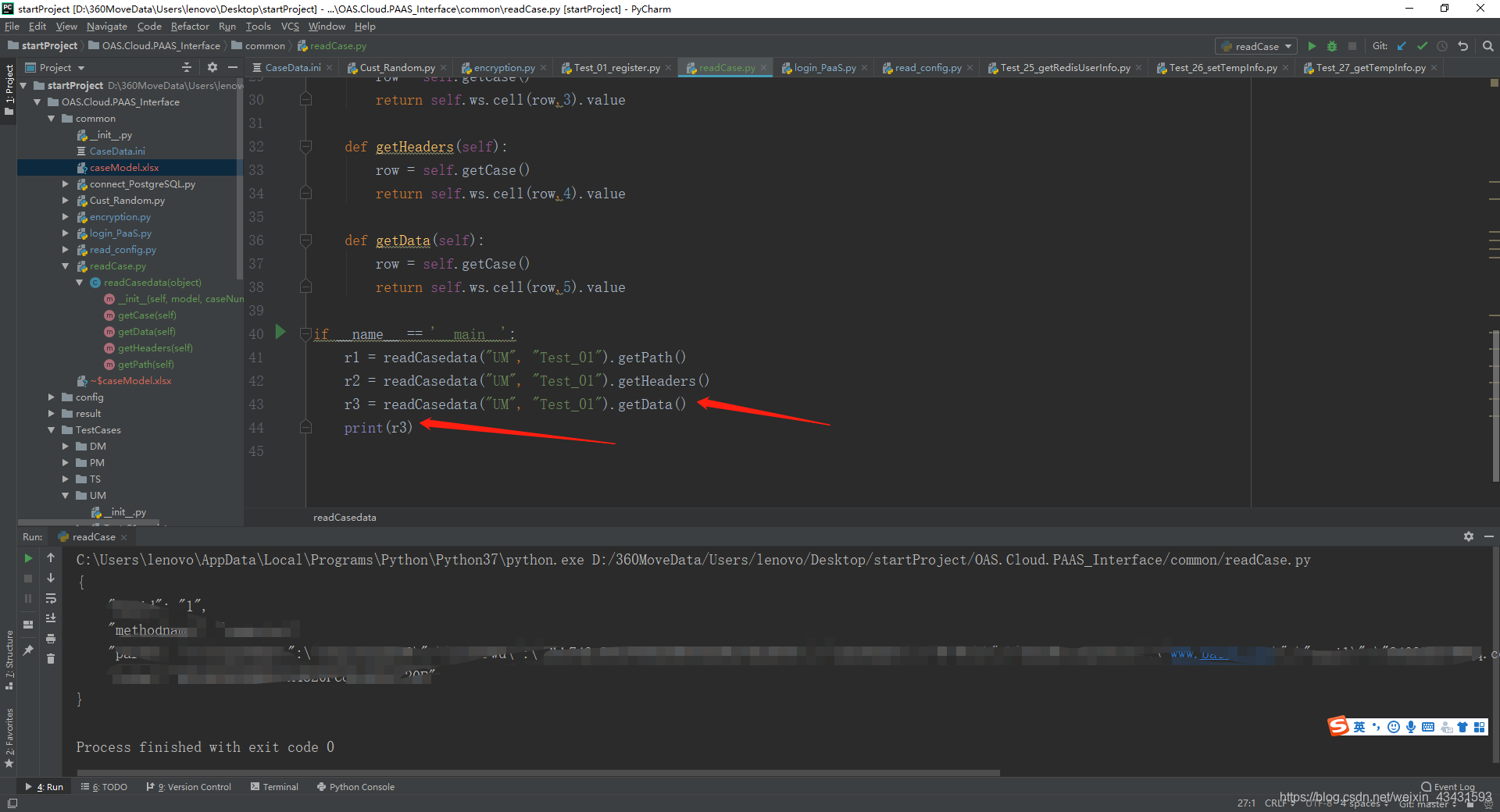Open Search Everywhere magnifier
1500x812 pixels.
tap(1488, 47)
